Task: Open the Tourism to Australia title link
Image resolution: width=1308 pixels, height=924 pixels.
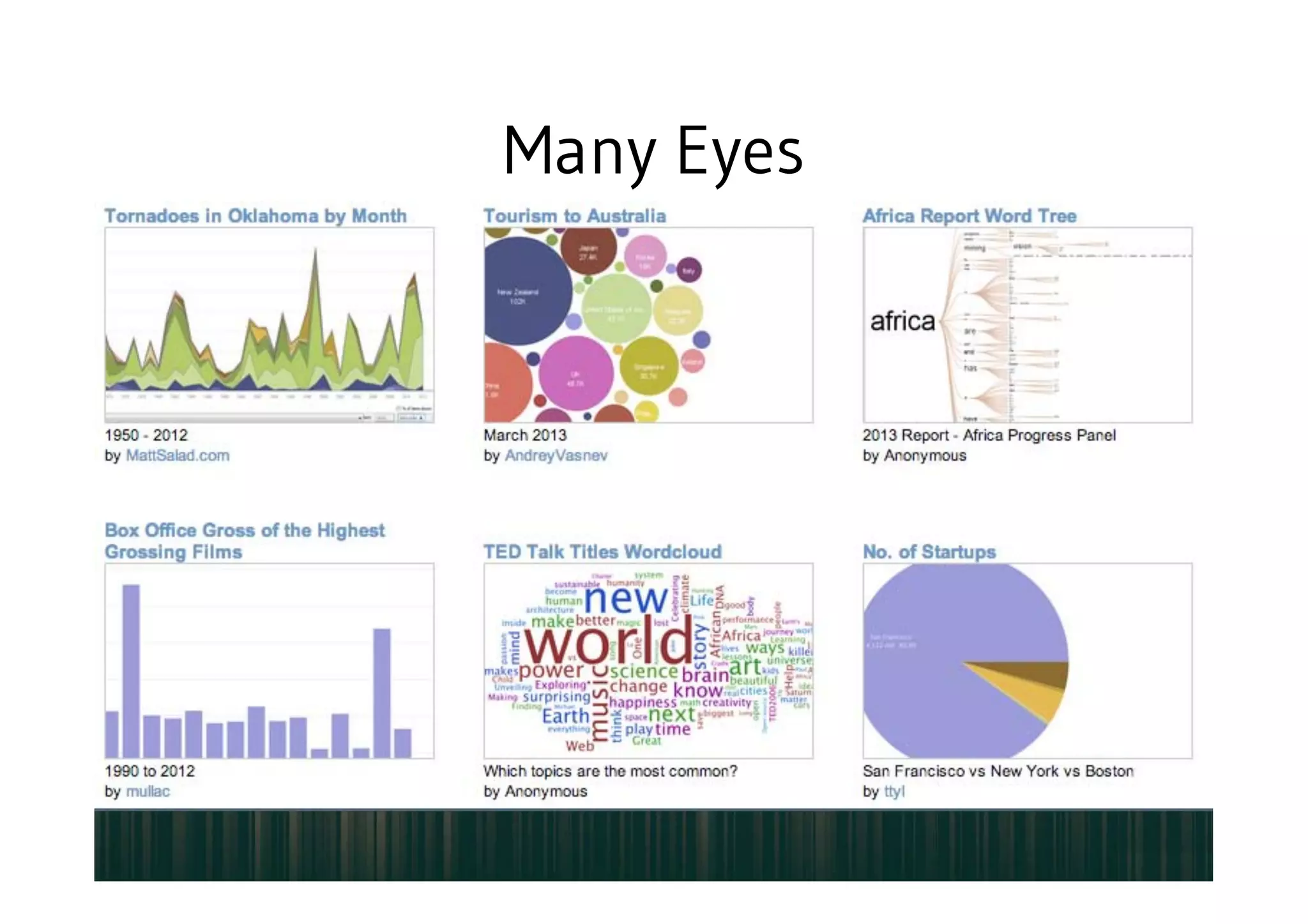Action: [574, 216]
